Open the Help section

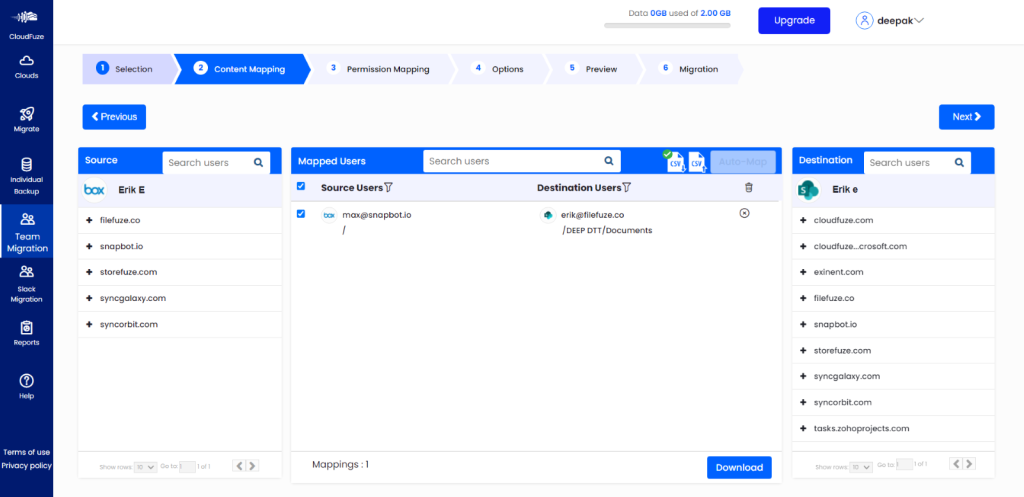coord(26,387)
